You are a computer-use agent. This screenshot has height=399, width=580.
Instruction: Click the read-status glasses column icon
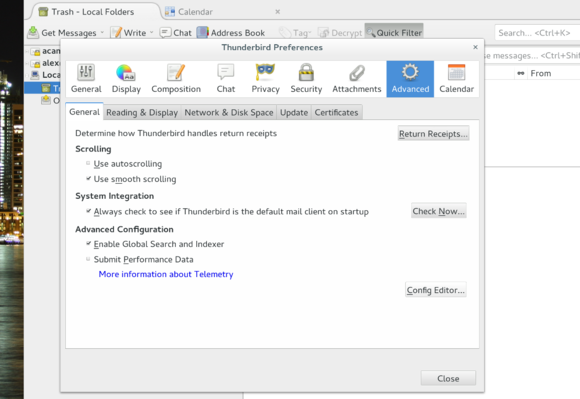point(520,73)
